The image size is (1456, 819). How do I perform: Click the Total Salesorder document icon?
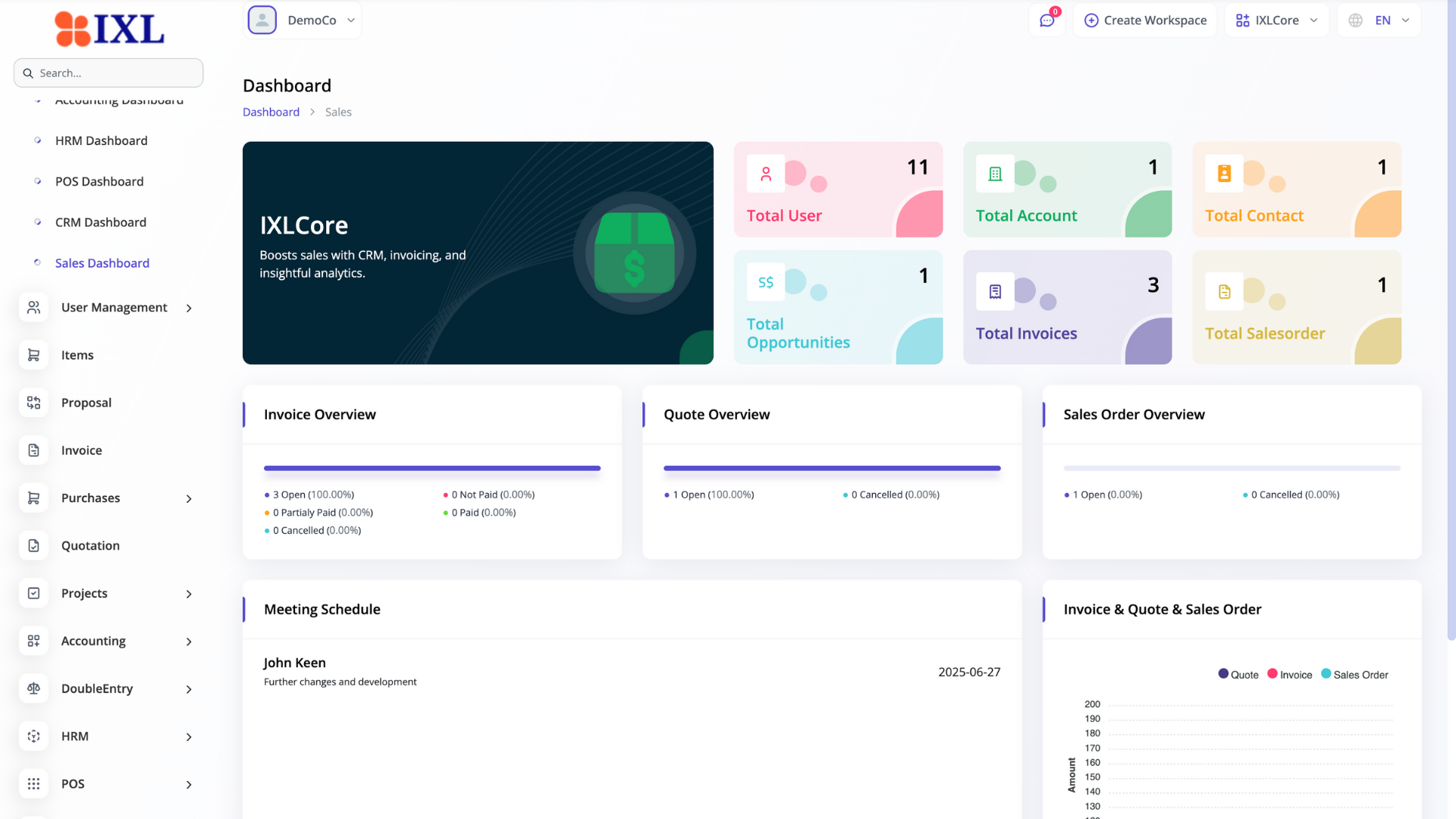tap(1224, 291)
